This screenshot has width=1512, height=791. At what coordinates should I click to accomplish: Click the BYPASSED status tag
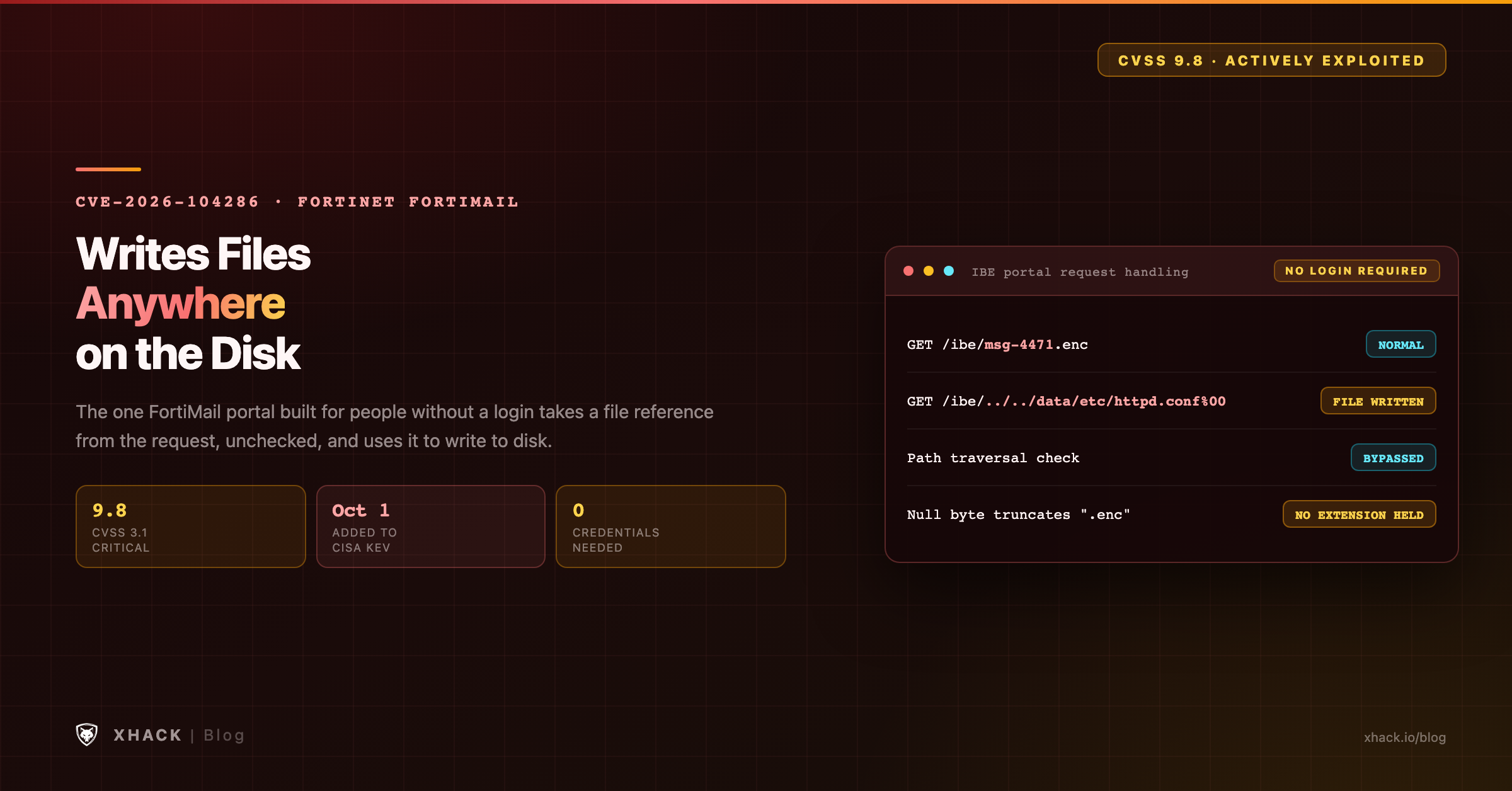pos(1393,458)
